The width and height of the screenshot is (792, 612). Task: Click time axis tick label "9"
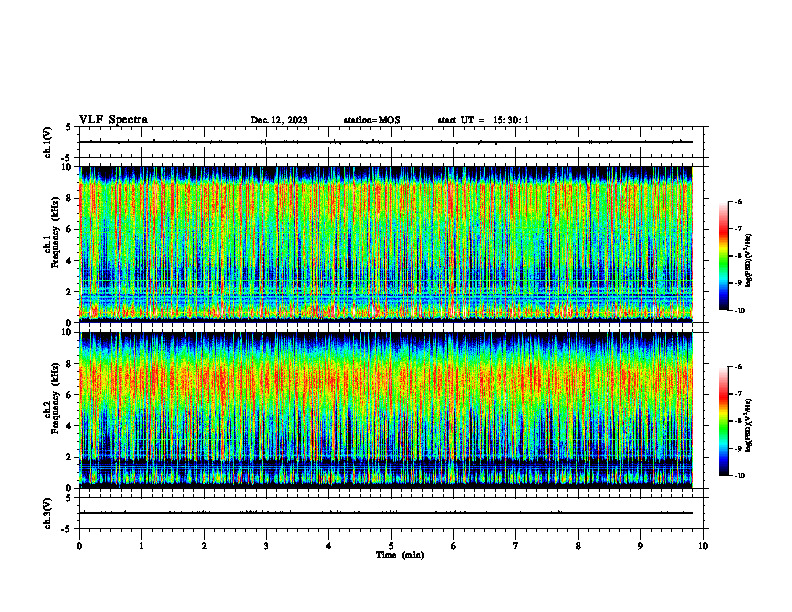[x=640, y=546]
